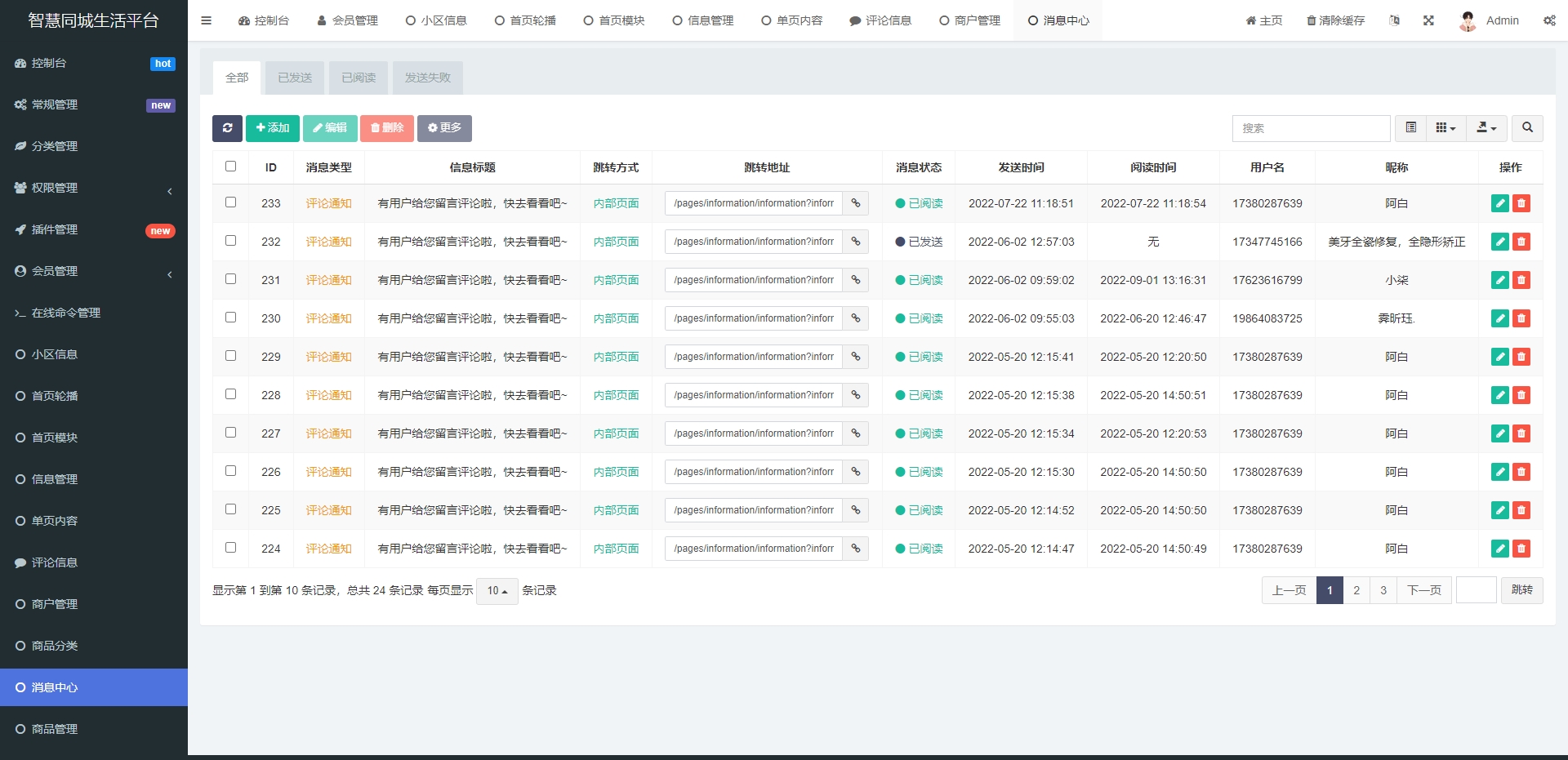Open the columns visibility dropdown

(1445, 128)
